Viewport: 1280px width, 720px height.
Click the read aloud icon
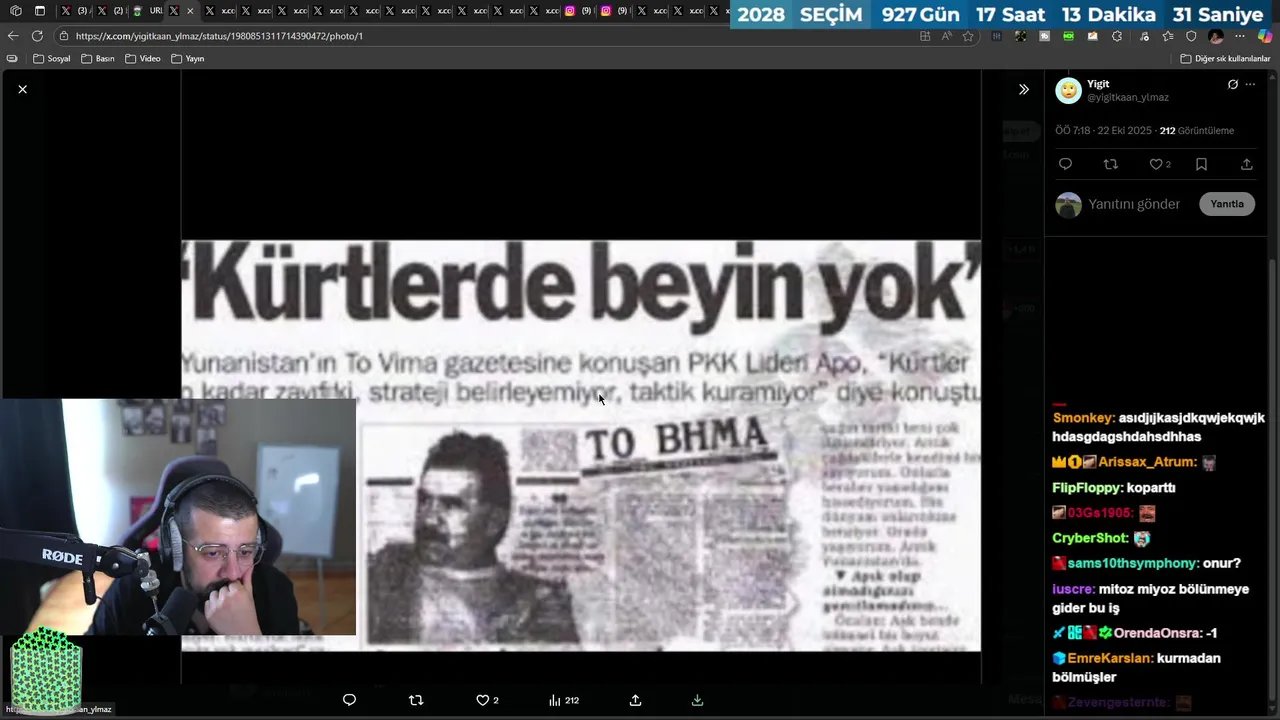tap(946, 36)
